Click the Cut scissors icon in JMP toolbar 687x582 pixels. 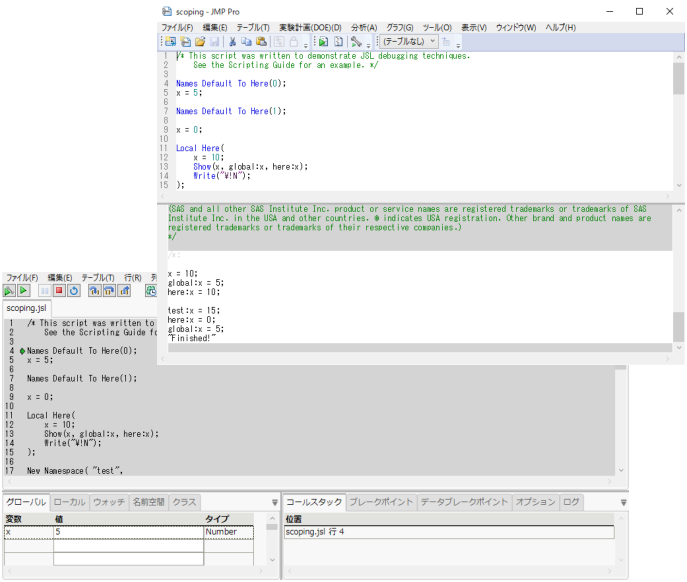click(x=232, y=42)
